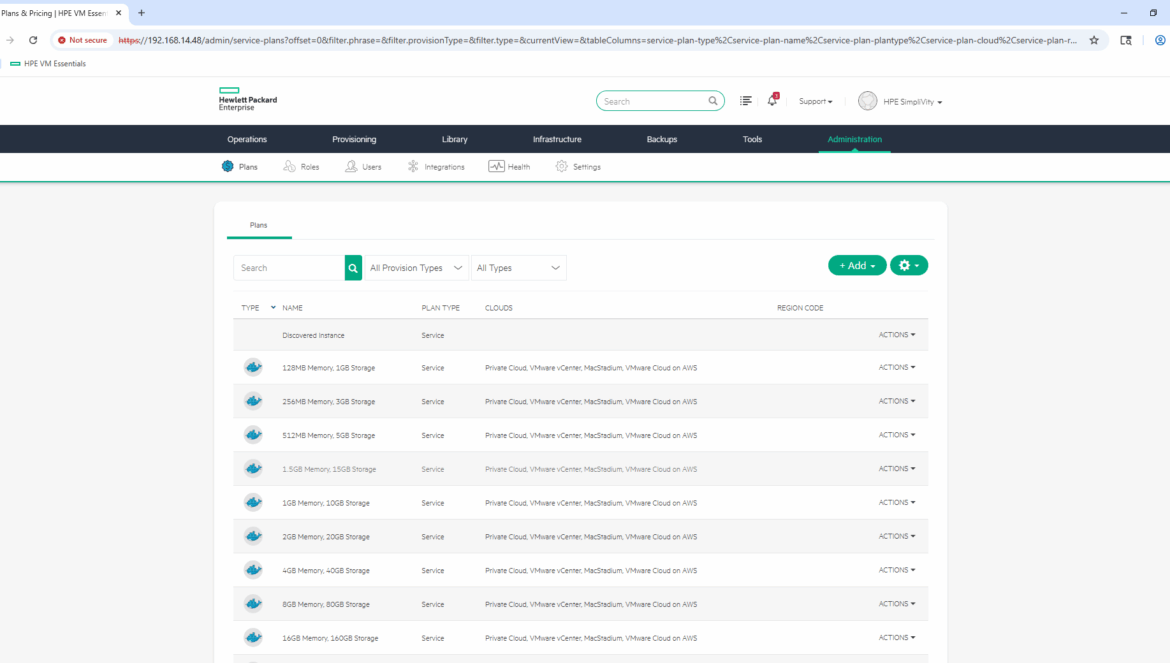This screenshot has width=1170, height=663.
Task: Click the green Add button
Action: pos(857,265)
